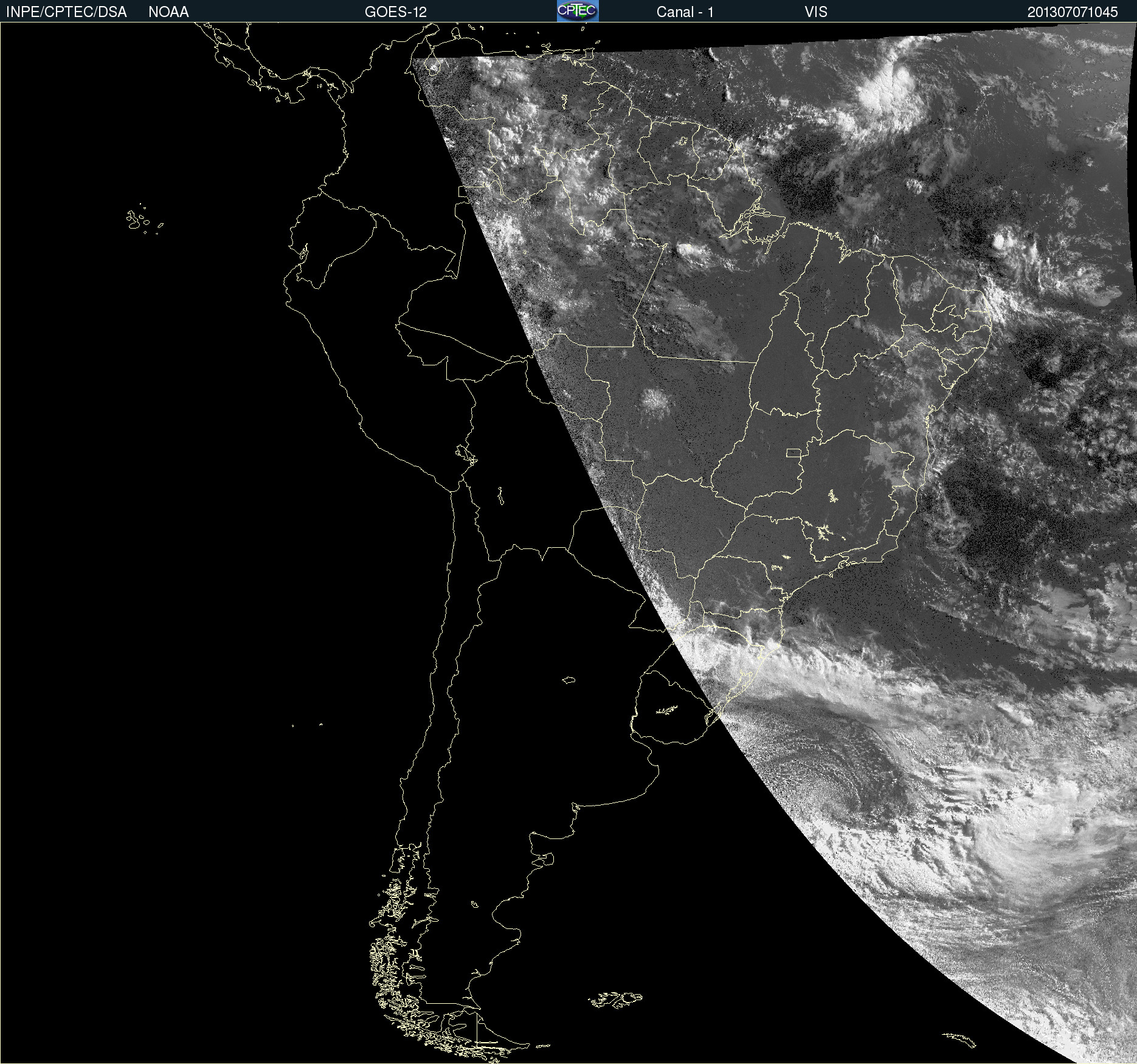The image size is (1137, 1064).
Task: Click the CPTEC logo in header
Action: coord(578,11)
